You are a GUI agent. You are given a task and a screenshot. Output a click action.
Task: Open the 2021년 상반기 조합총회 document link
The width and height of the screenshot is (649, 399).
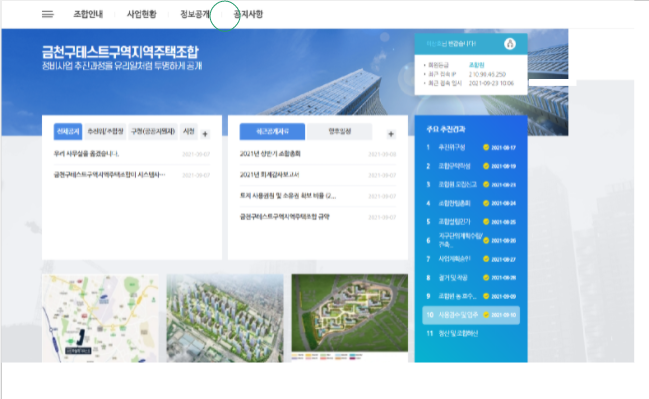[270, 154]
